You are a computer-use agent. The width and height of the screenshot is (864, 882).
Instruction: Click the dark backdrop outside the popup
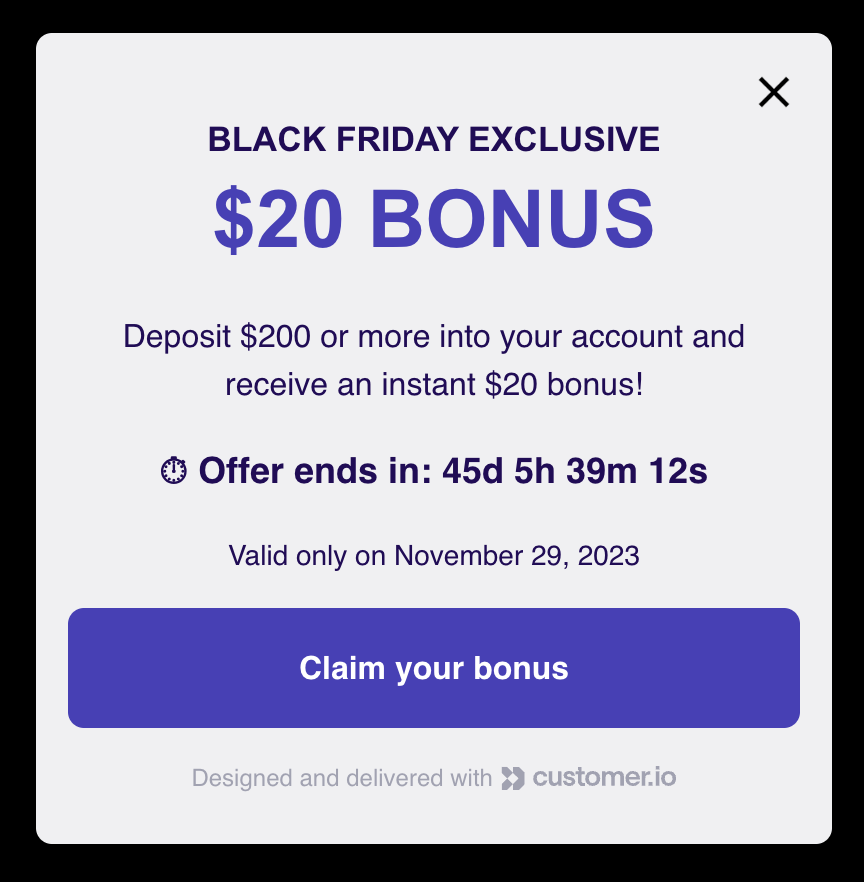pyautogui.click(x=16, y=440)
